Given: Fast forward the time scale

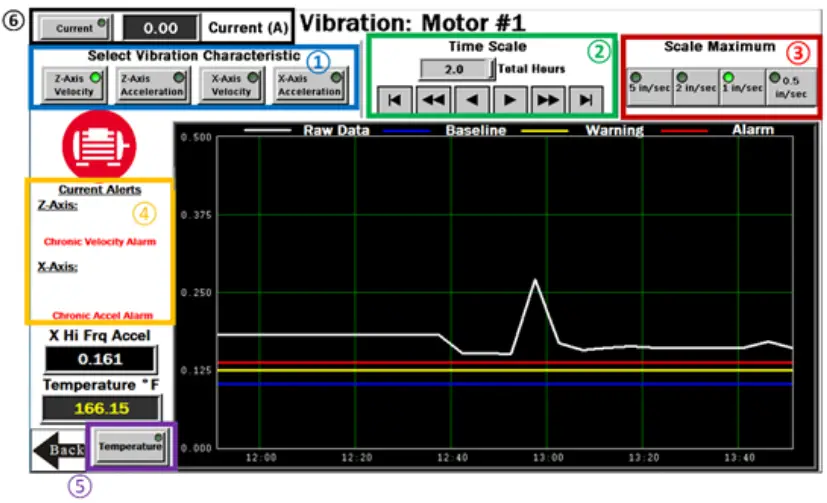Looking at the screenshot, I should [548, 100].
